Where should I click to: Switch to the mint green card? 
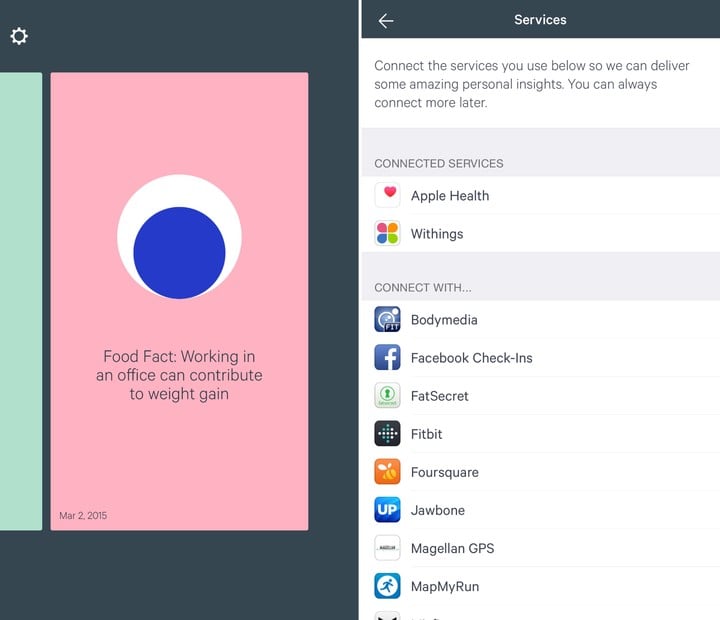pos(20,300)
